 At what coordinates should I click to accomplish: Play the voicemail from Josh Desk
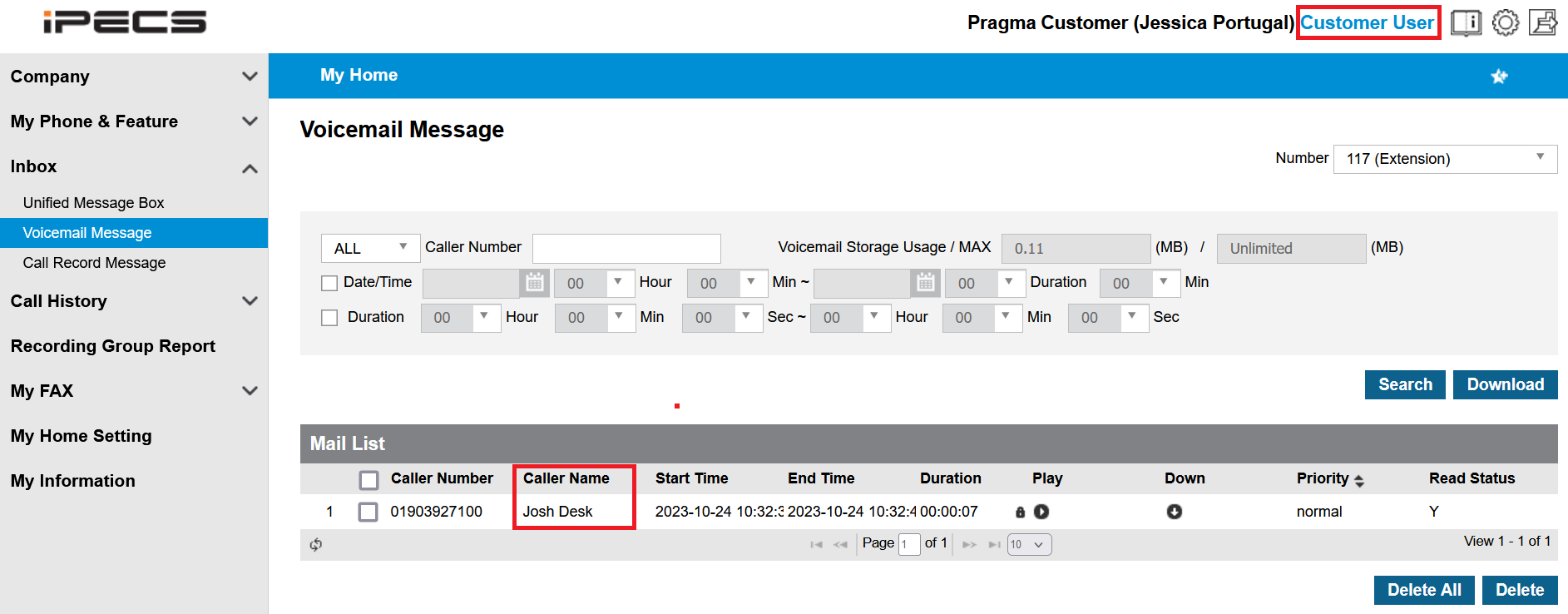[1041, 512]
